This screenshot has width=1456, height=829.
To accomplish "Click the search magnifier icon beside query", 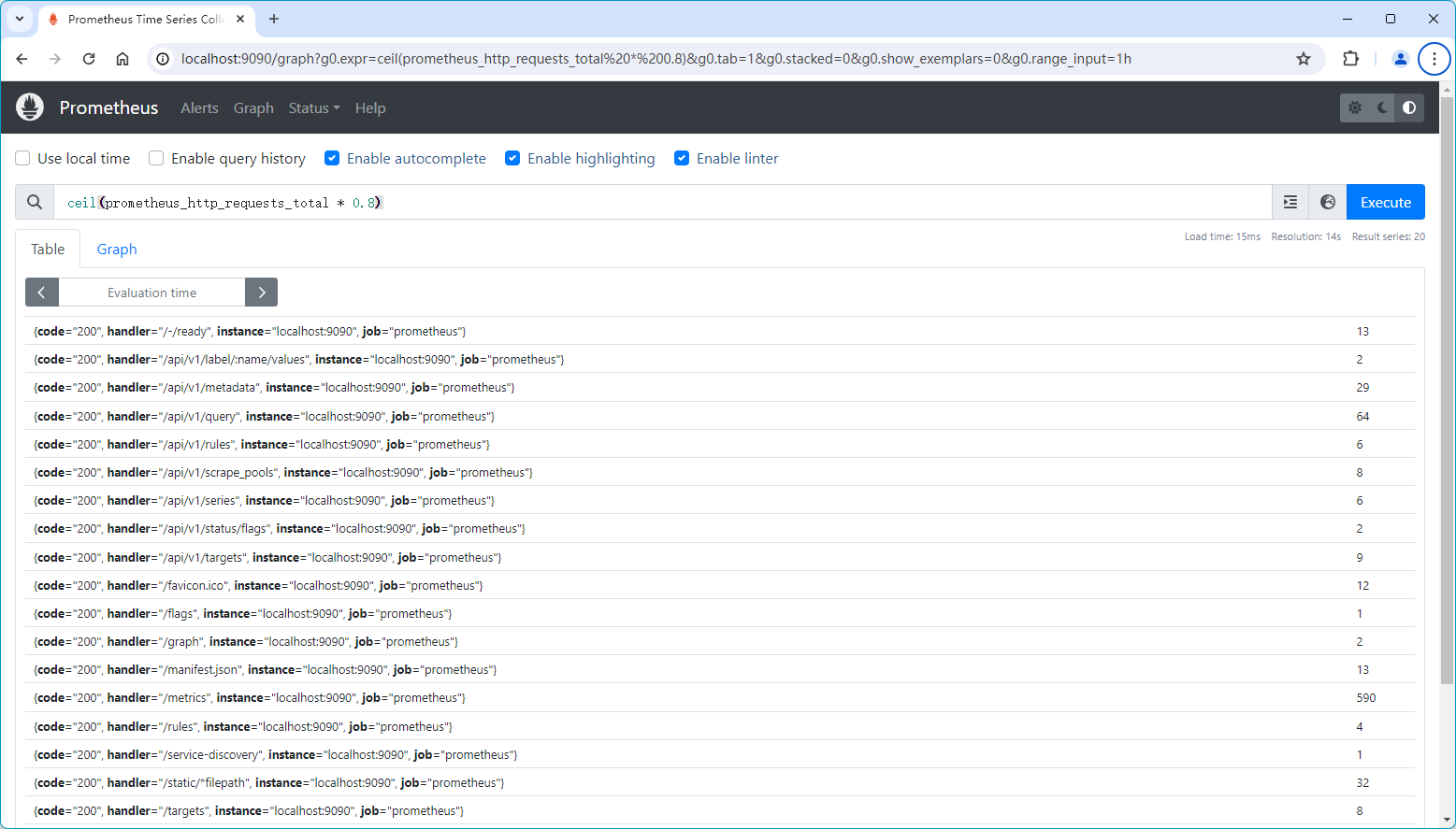I will 35,202.
